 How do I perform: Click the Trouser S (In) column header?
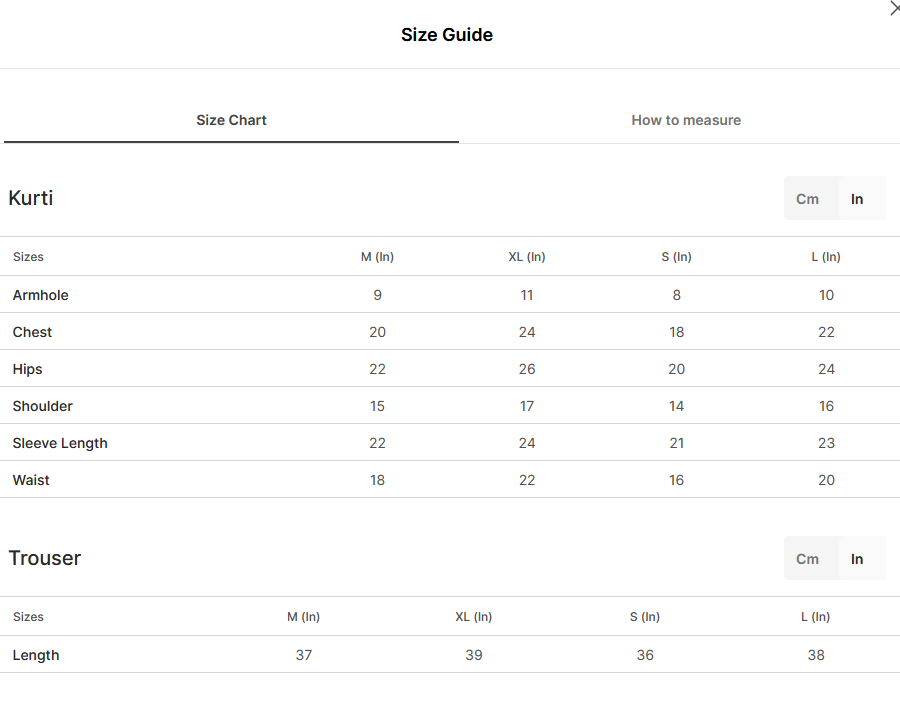[x=645, y=617]
